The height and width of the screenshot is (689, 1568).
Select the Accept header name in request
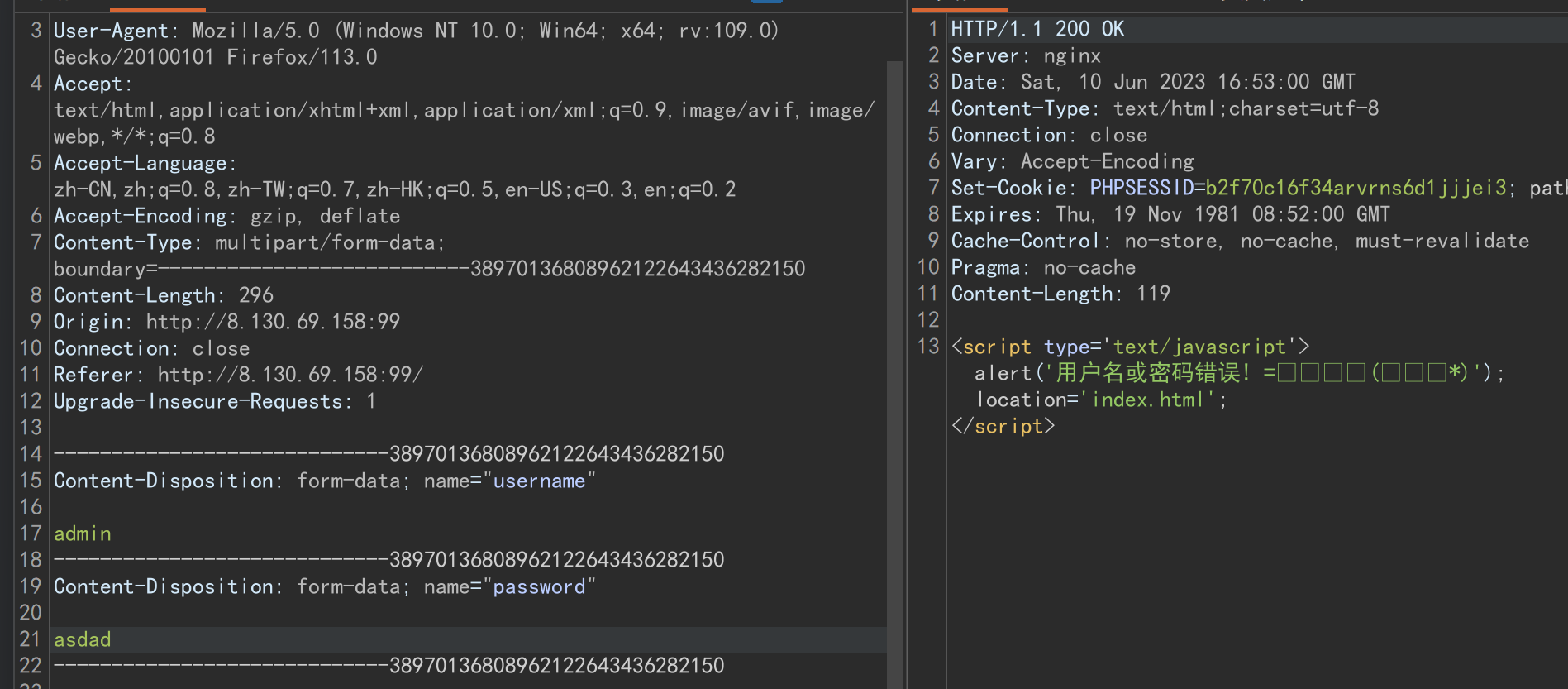[x=88, y=84]
